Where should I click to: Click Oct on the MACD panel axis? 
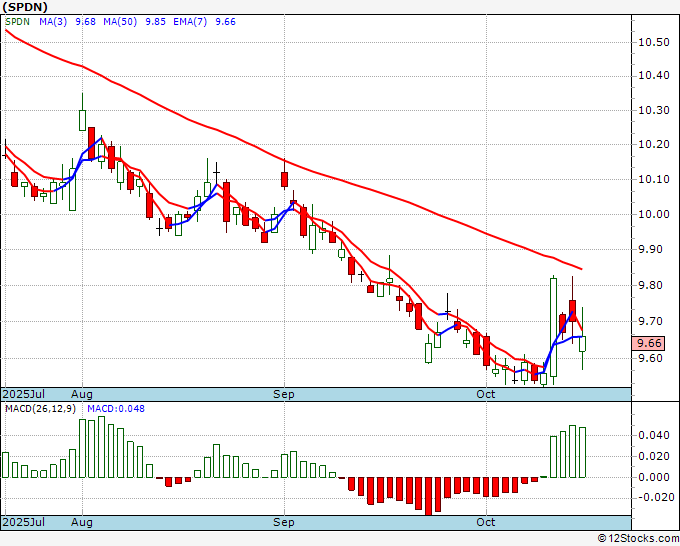tap(485, 522)
